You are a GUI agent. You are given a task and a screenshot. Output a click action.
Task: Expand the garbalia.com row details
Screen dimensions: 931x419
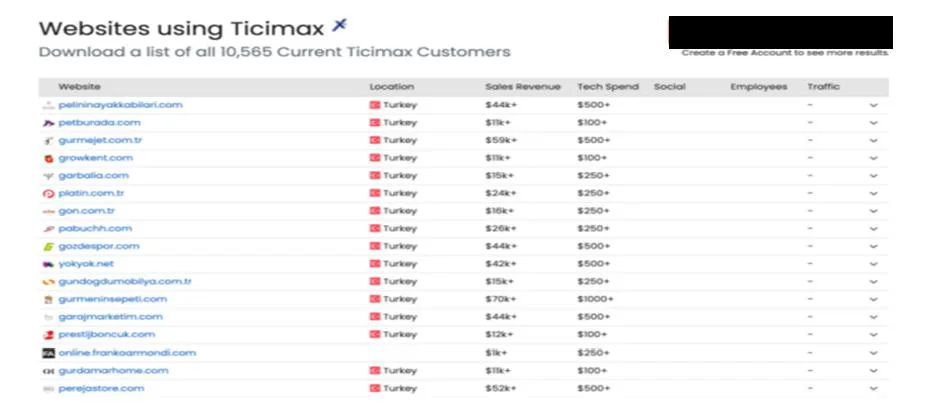point(873,176)
